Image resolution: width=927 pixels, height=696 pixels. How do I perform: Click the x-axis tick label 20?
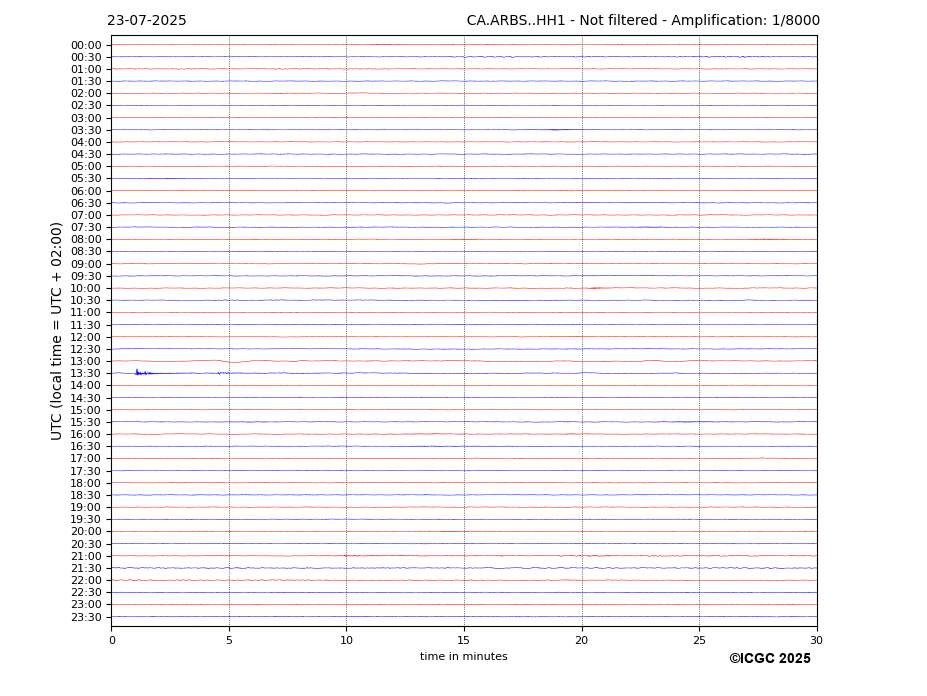pyautogui.click(x=582, y=640)
